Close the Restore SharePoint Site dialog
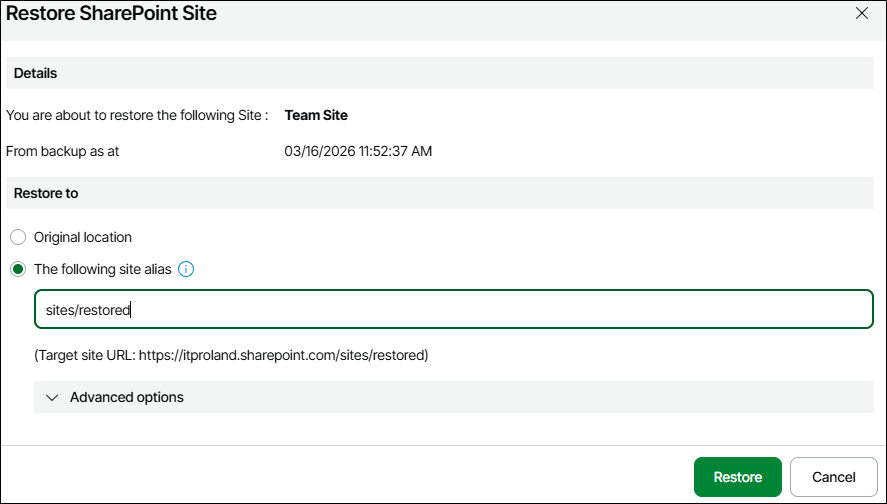The image size is (887, 504). tap(862, 13)
